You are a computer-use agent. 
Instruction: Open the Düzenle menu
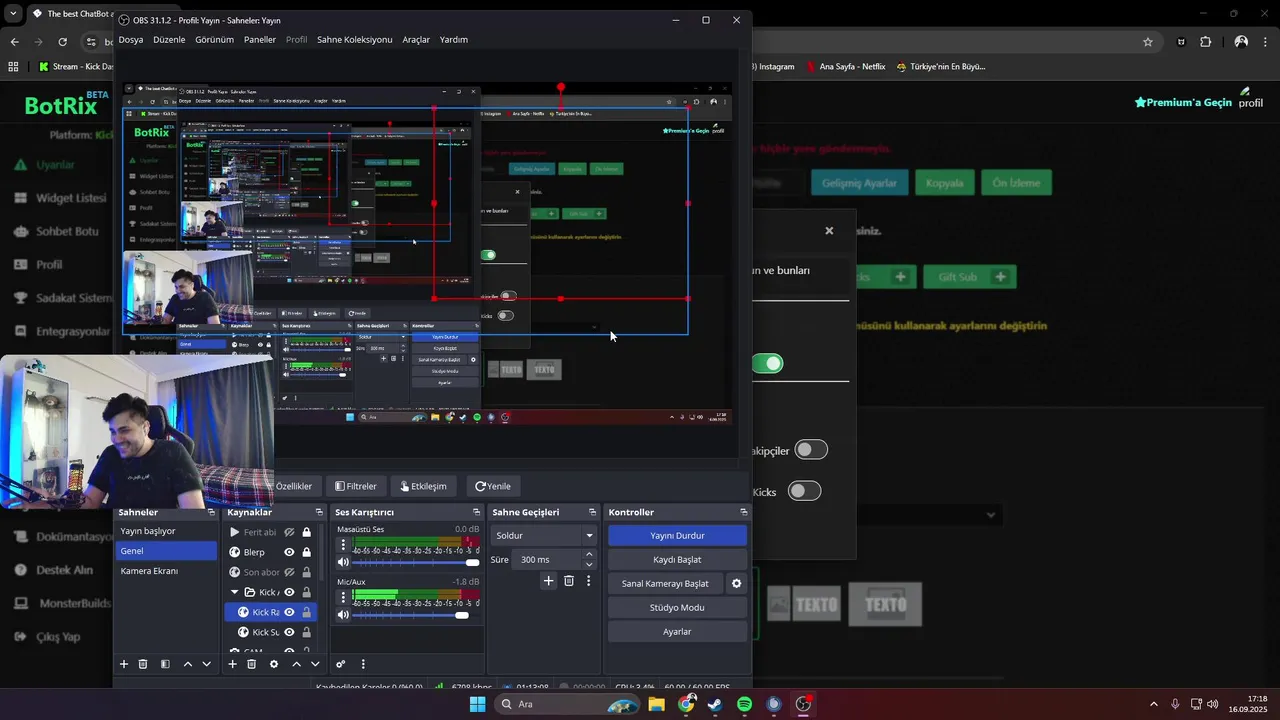click(x=169, y=40)
